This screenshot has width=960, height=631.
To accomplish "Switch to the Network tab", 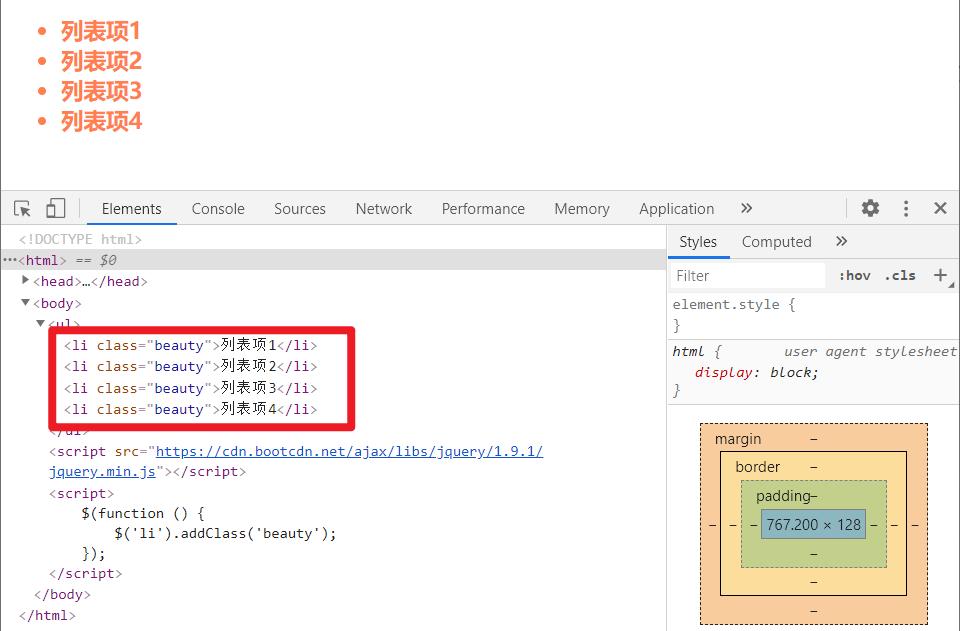I will pos(383,208).
